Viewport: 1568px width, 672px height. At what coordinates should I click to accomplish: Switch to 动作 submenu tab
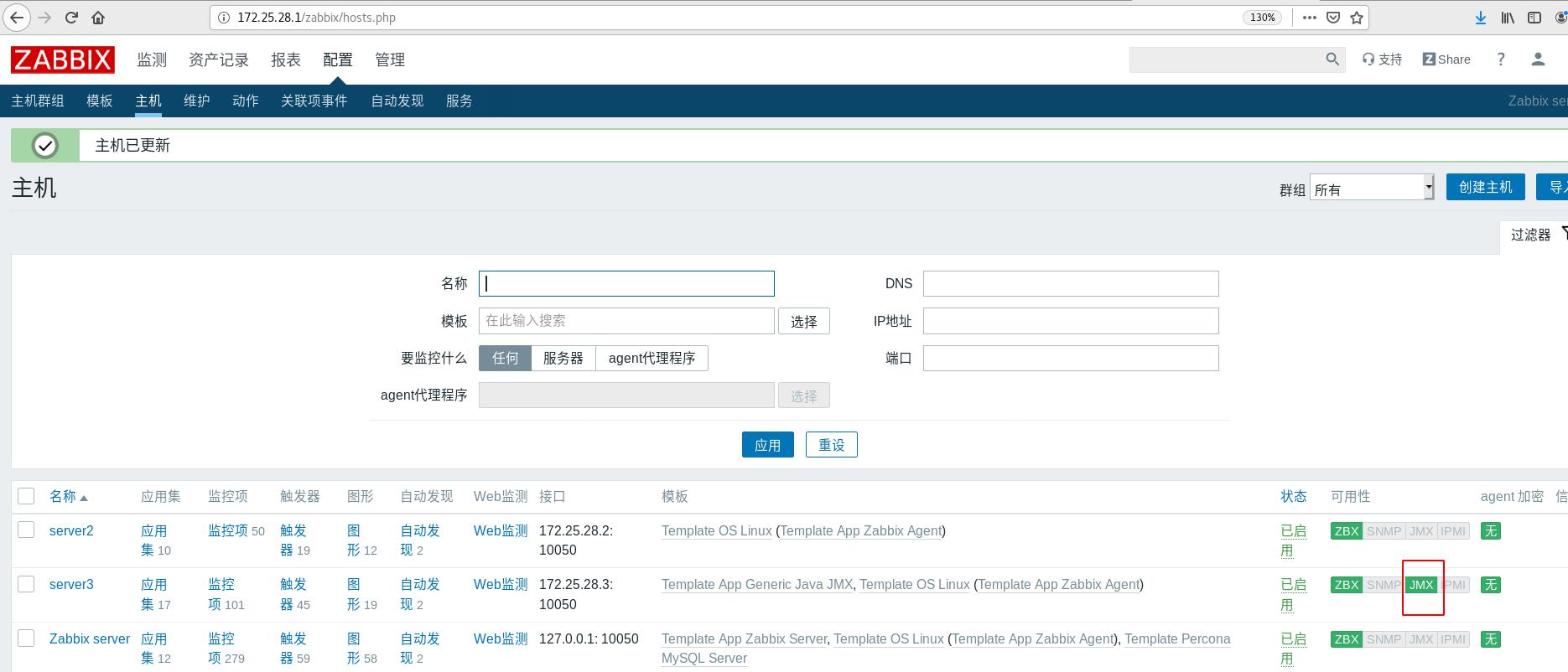[246, 101]
